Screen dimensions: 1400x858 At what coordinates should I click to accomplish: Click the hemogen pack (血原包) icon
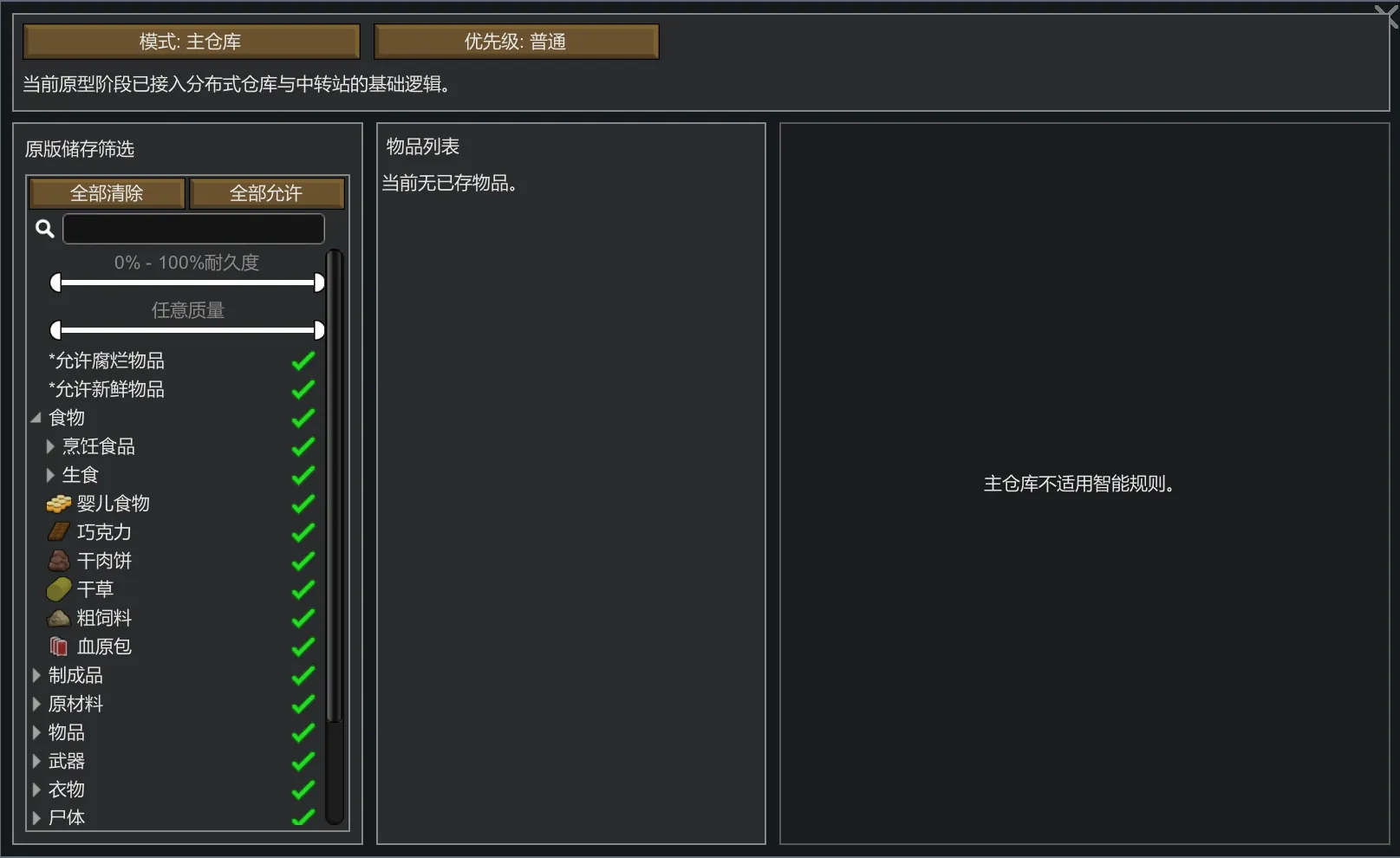[x=58, y=647]
